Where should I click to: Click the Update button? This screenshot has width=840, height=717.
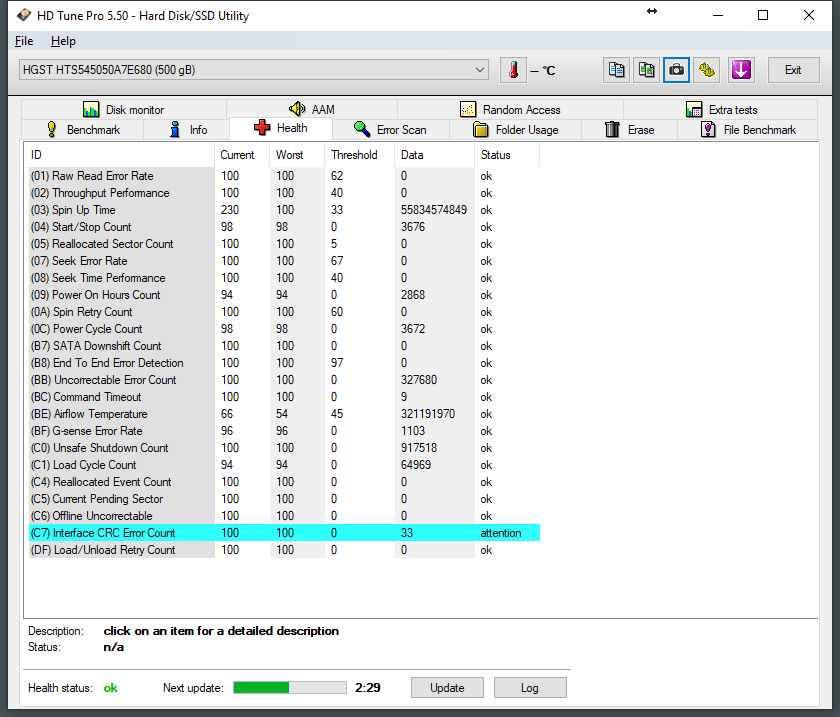[x=447, y=688]
